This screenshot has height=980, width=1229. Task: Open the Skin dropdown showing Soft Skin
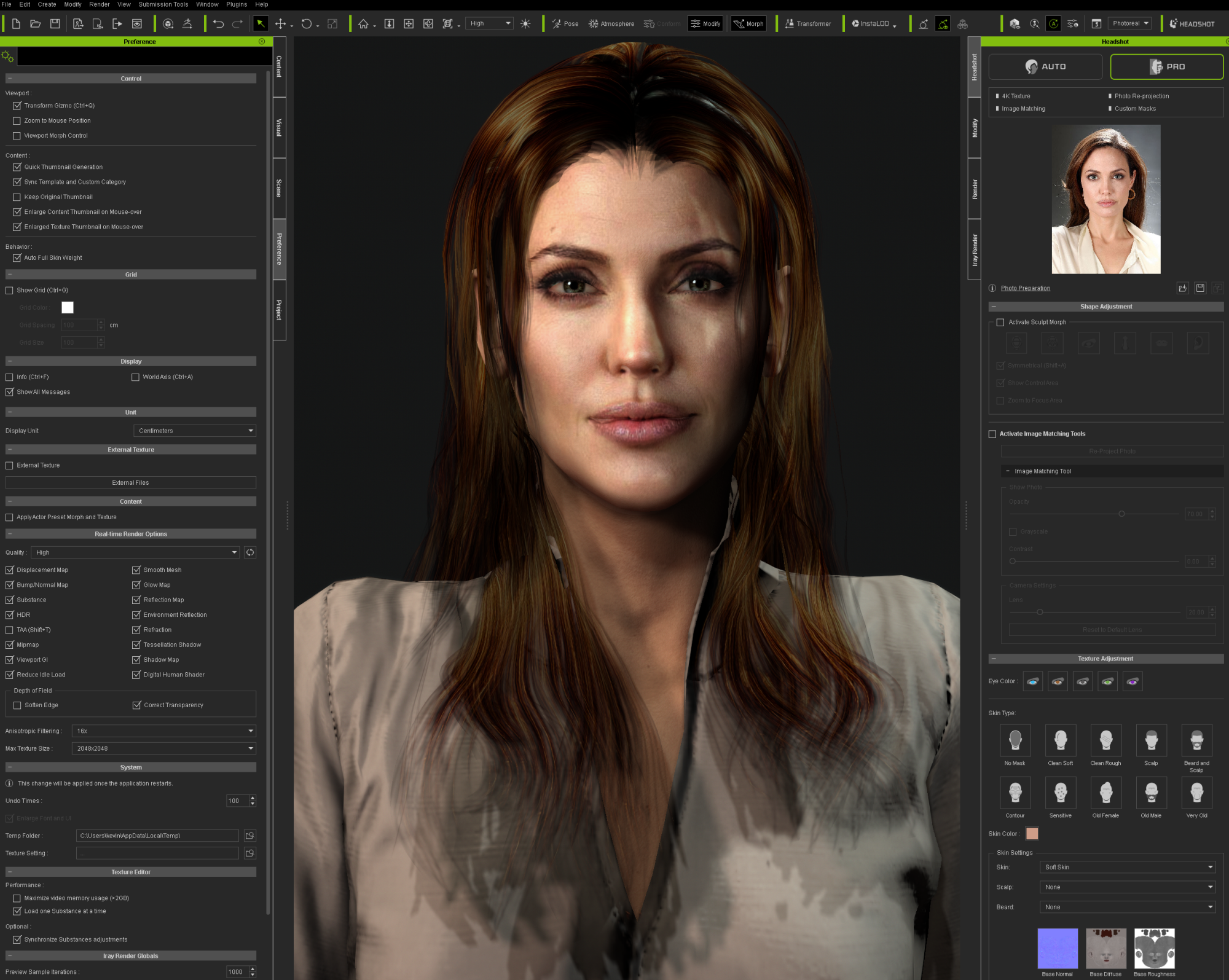[1128, 867]
